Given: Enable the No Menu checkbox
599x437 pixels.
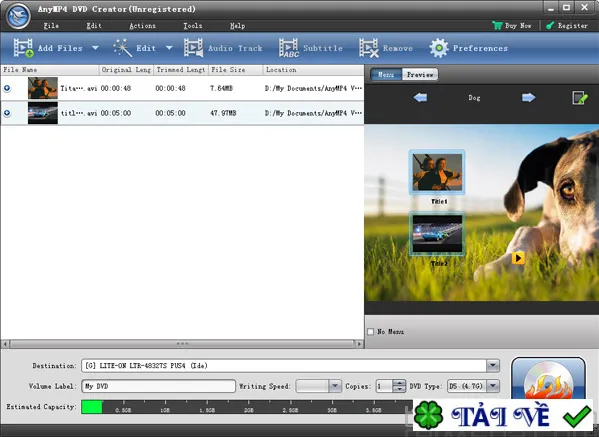Looking at the screenshot, I should click(x=370, y=332).
